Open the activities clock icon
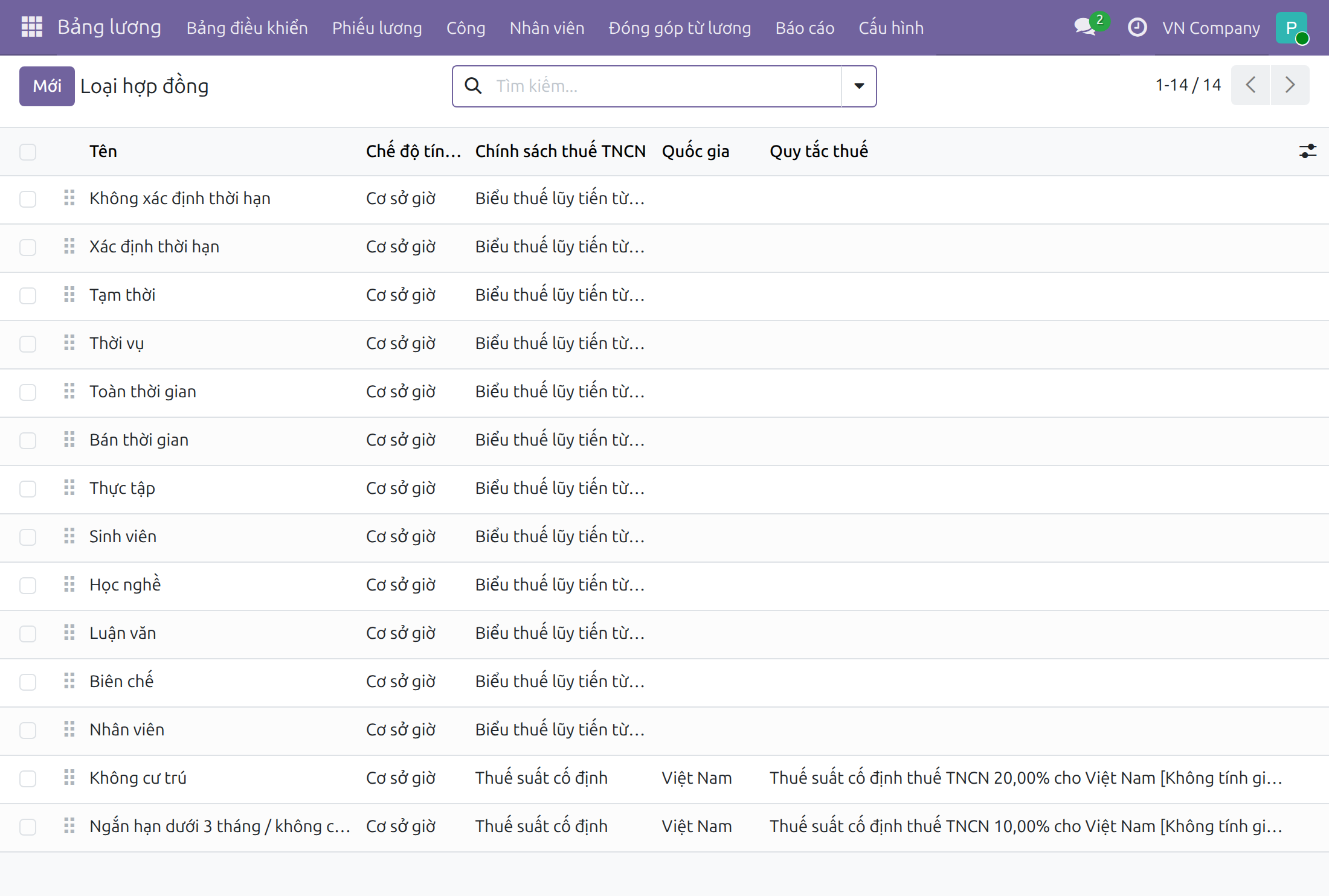Screen dimensions: 1329x896 (1138, 27)
